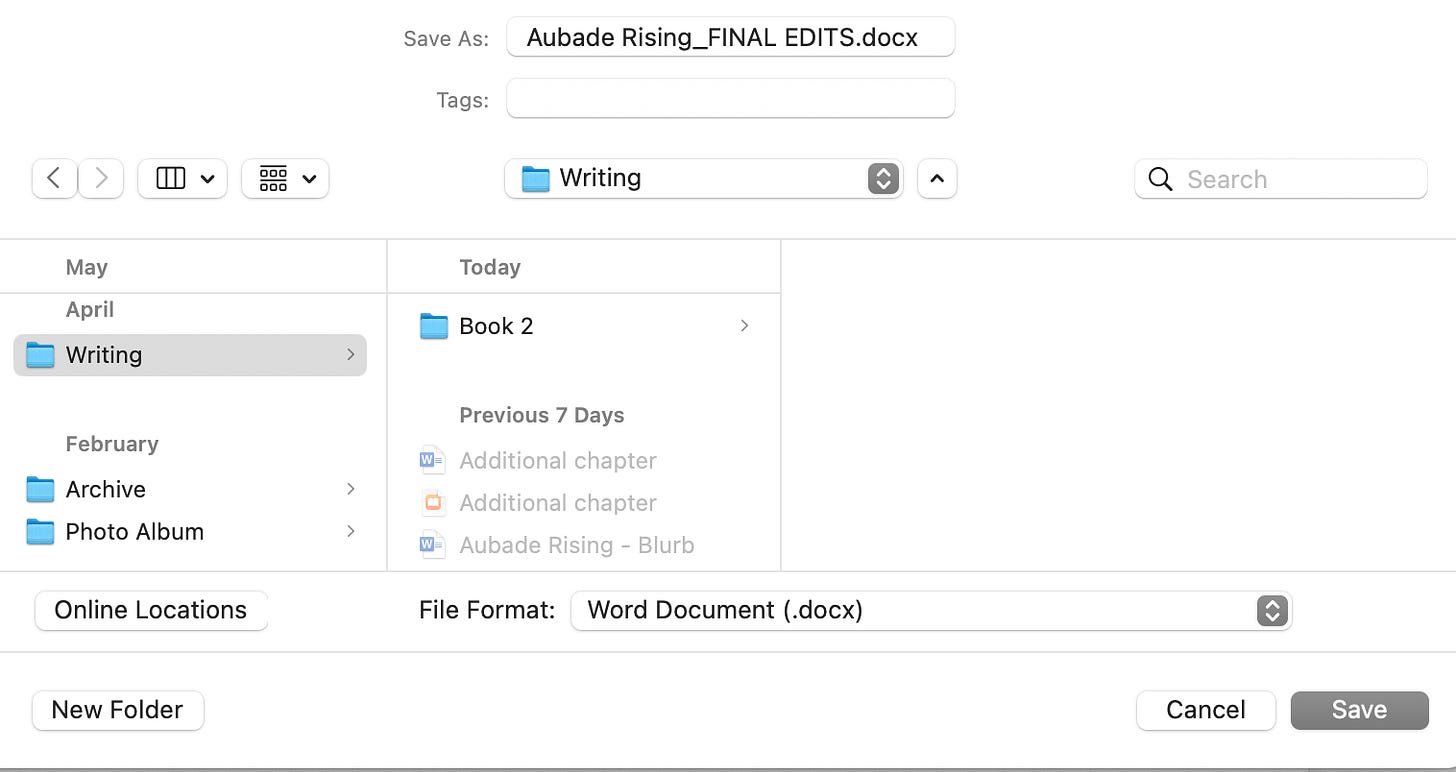Click the Save As filename field
1456x772 pixels.
(731, 38)
